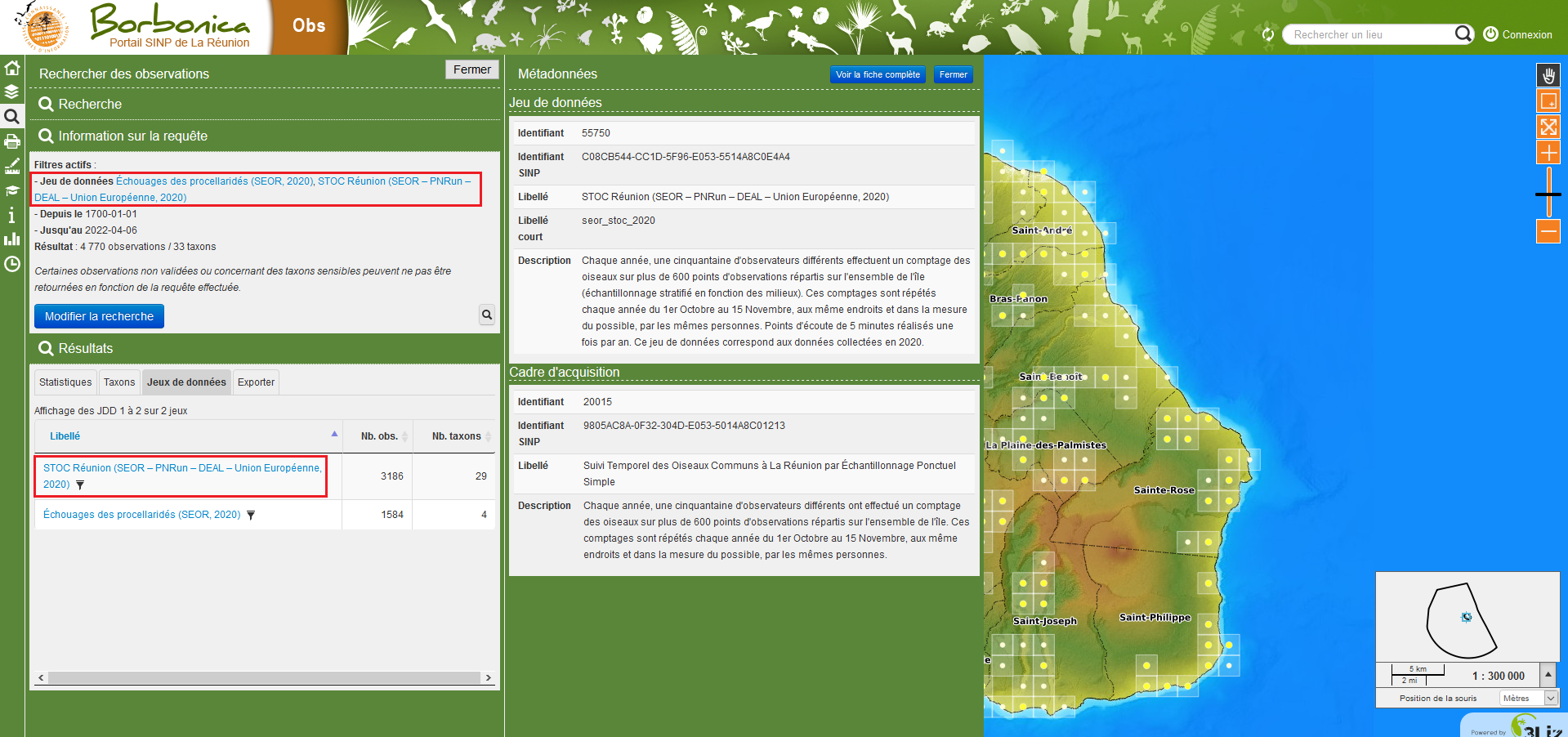Open the bar chart statistics icon

[11, 239]
